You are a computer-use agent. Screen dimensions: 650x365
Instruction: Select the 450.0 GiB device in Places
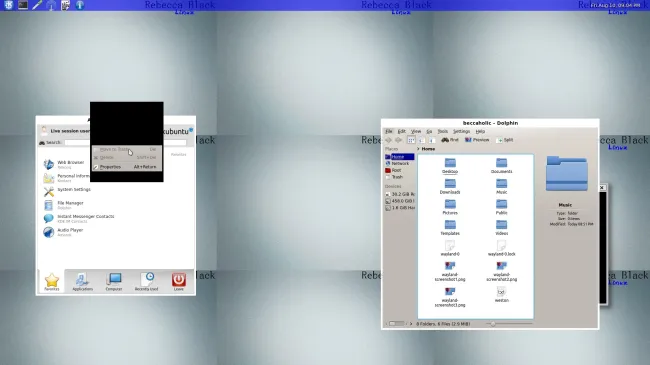click(x=400, y=201)
